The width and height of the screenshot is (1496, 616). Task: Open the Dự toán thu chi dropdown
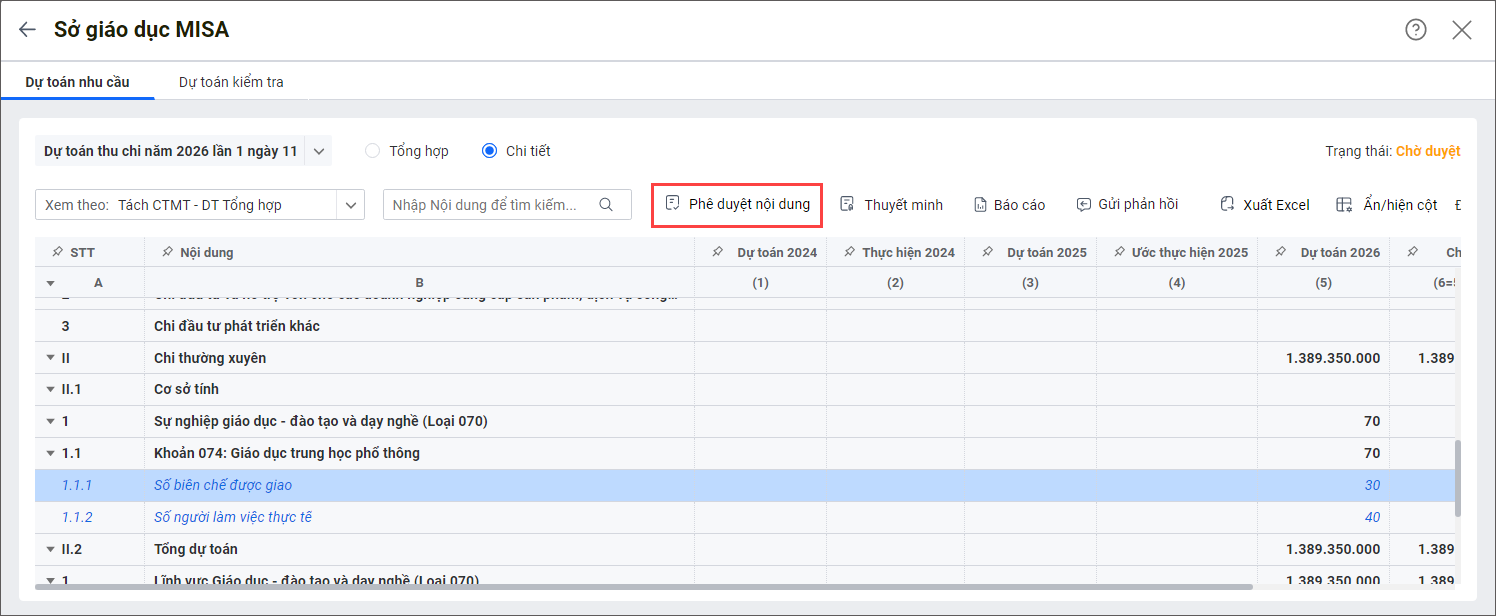tap(318, 151)
